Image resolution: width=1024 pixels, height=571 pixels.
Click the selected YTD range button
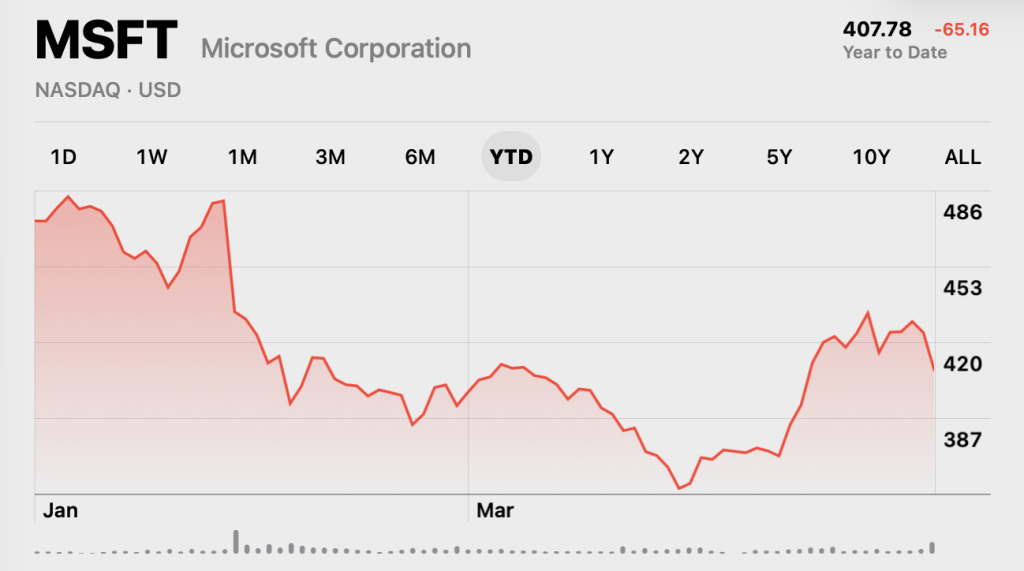coord(511,157)
